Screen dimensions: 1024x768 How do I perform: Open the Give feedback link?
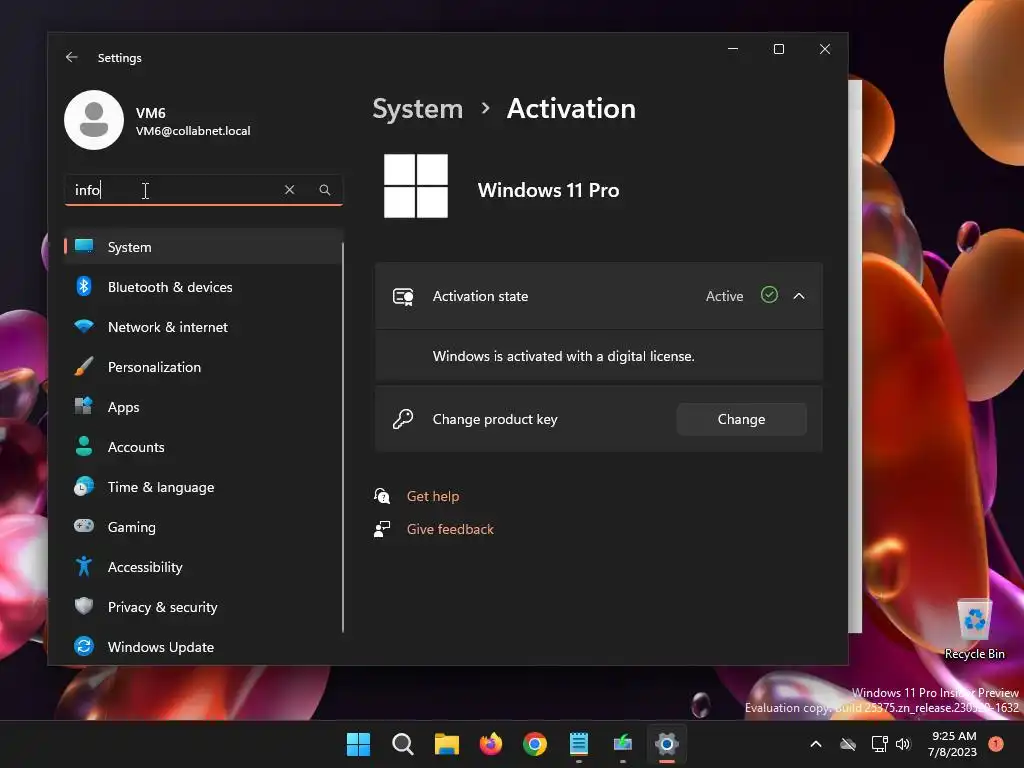tap(450, 529)
